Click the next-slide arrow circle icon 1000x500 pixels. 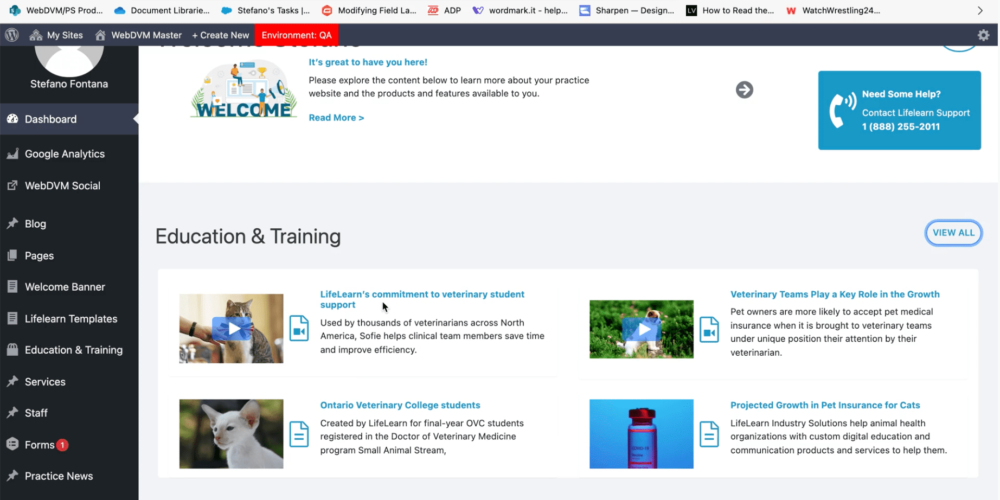pyautogui.click(x=744, y=90)
